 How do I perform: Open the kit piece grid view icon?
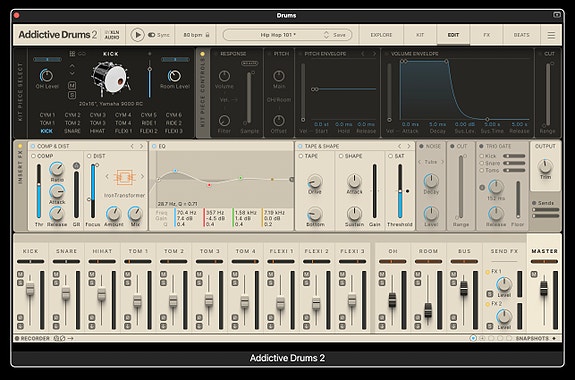[72, 54]
